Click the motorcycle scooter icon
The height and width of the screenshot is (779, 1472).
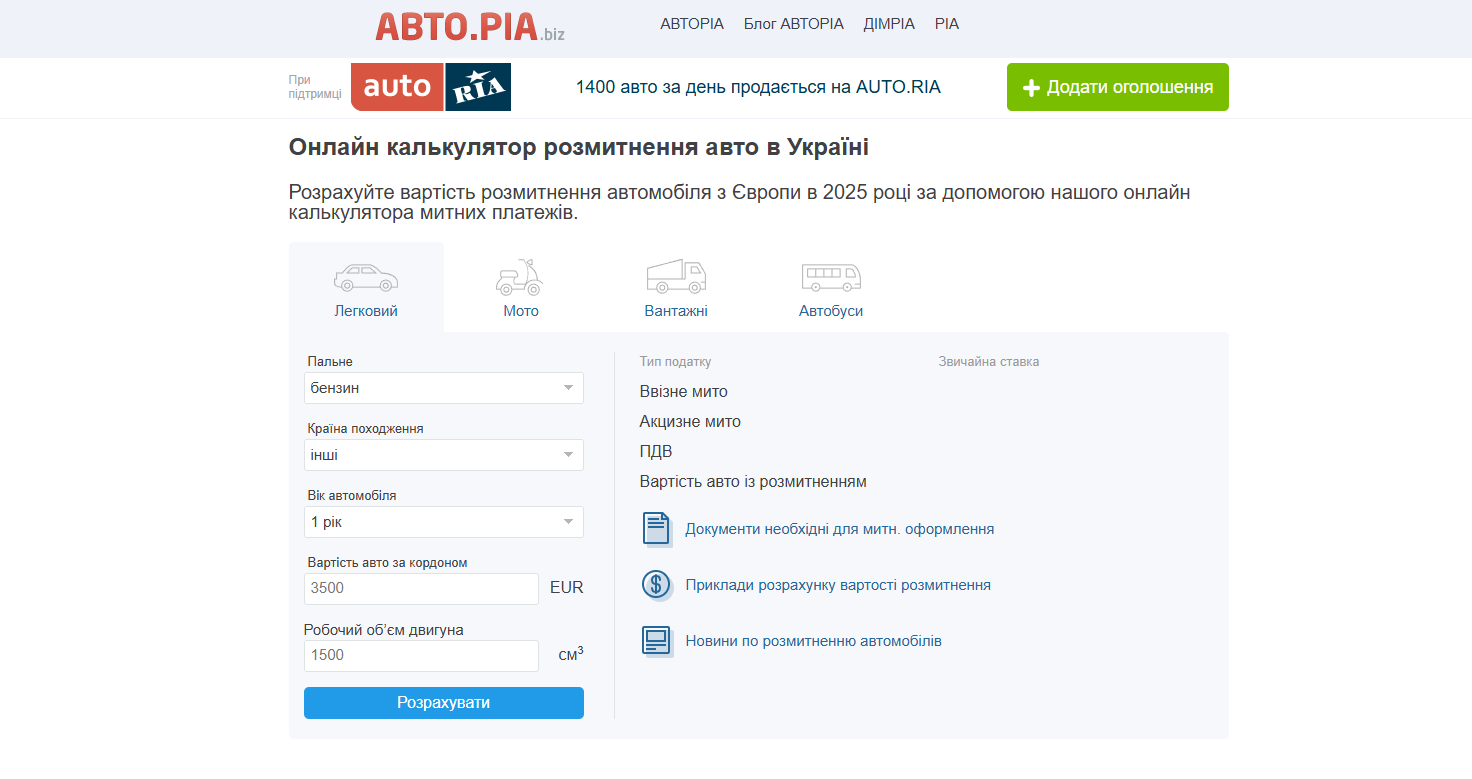pyautogui.click(x=519, y=277)
